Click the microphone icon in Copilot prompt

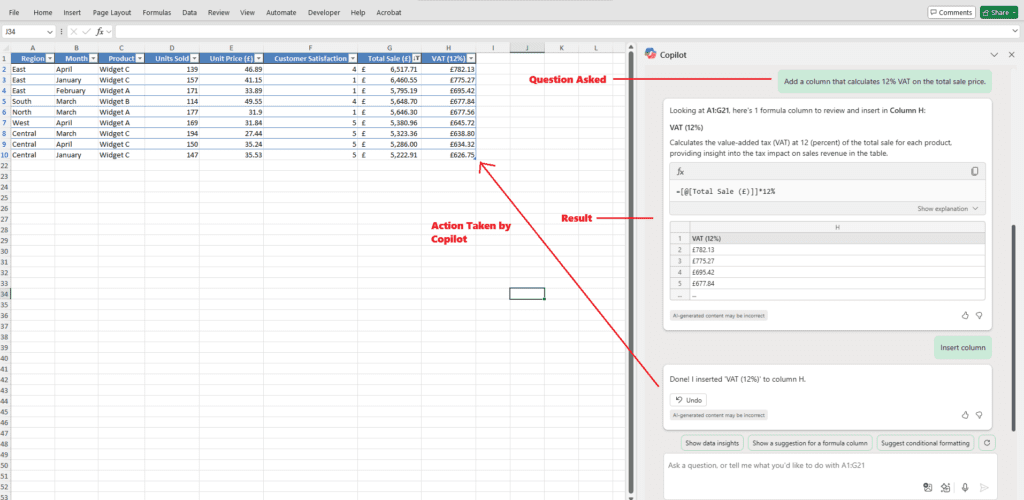965,488
